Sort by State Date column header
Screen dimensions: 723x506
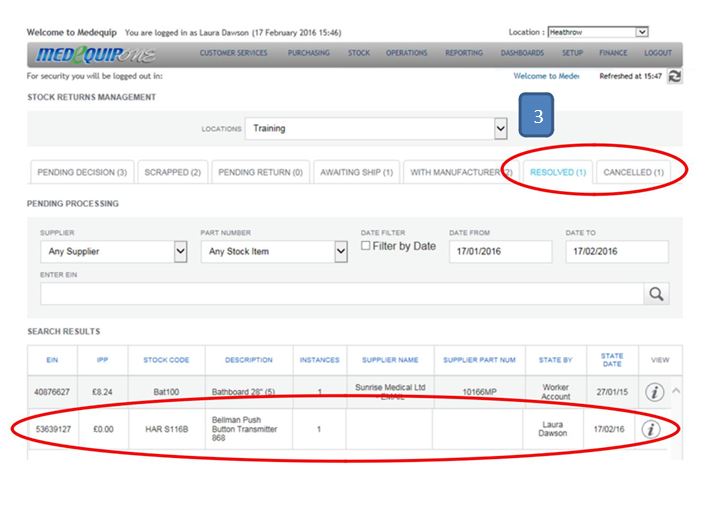coord(612,360)
